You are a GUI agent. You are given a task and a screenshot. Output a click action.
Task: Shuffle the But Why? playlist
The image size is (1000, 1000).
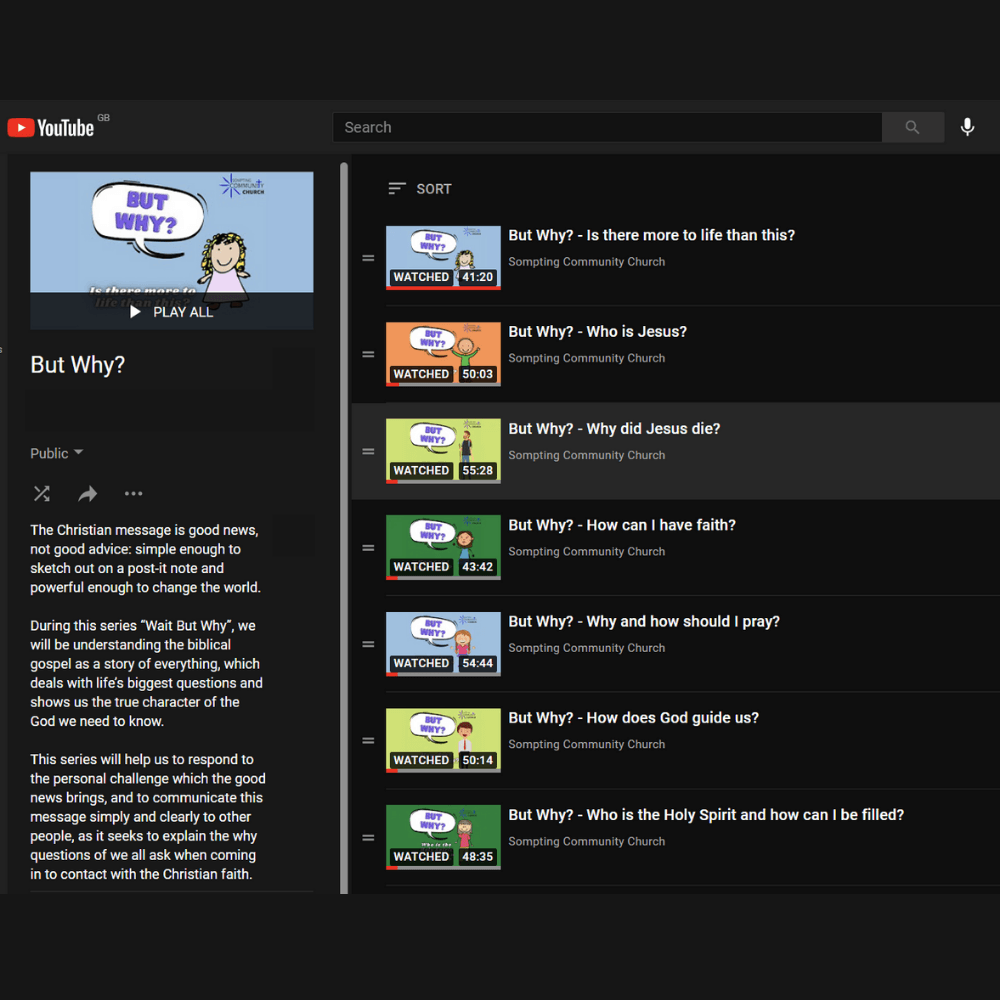pyautogui.click(x=42, y=493)
